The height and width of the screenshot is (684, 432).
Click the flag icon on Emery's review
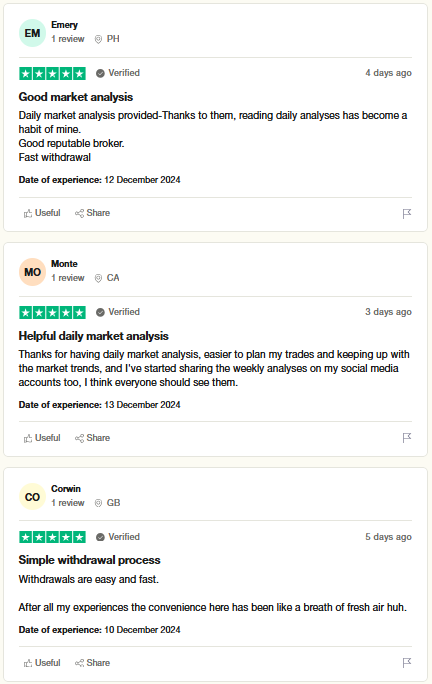tap(407, 213)
